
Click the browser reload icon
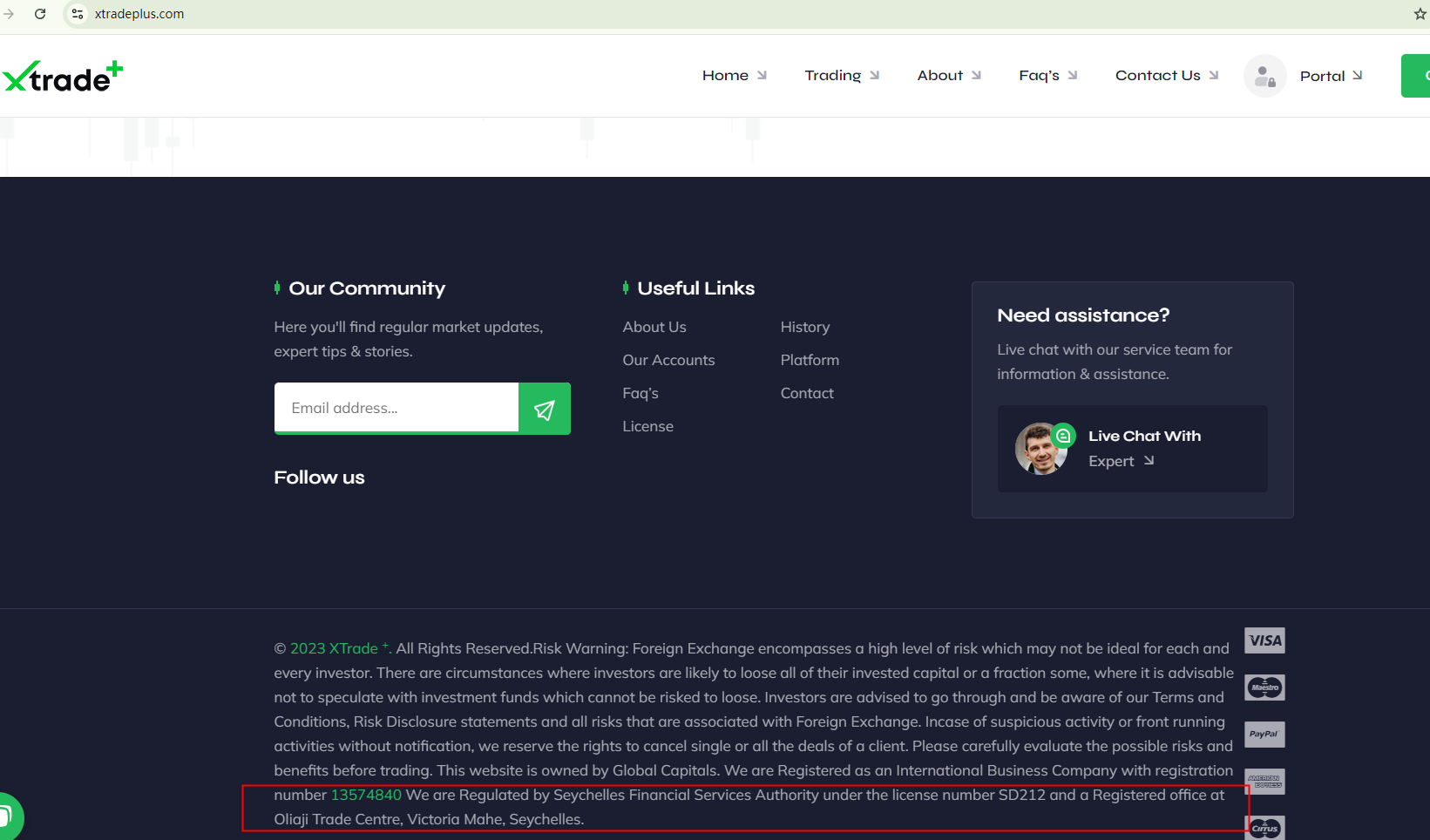click(40, 14)
